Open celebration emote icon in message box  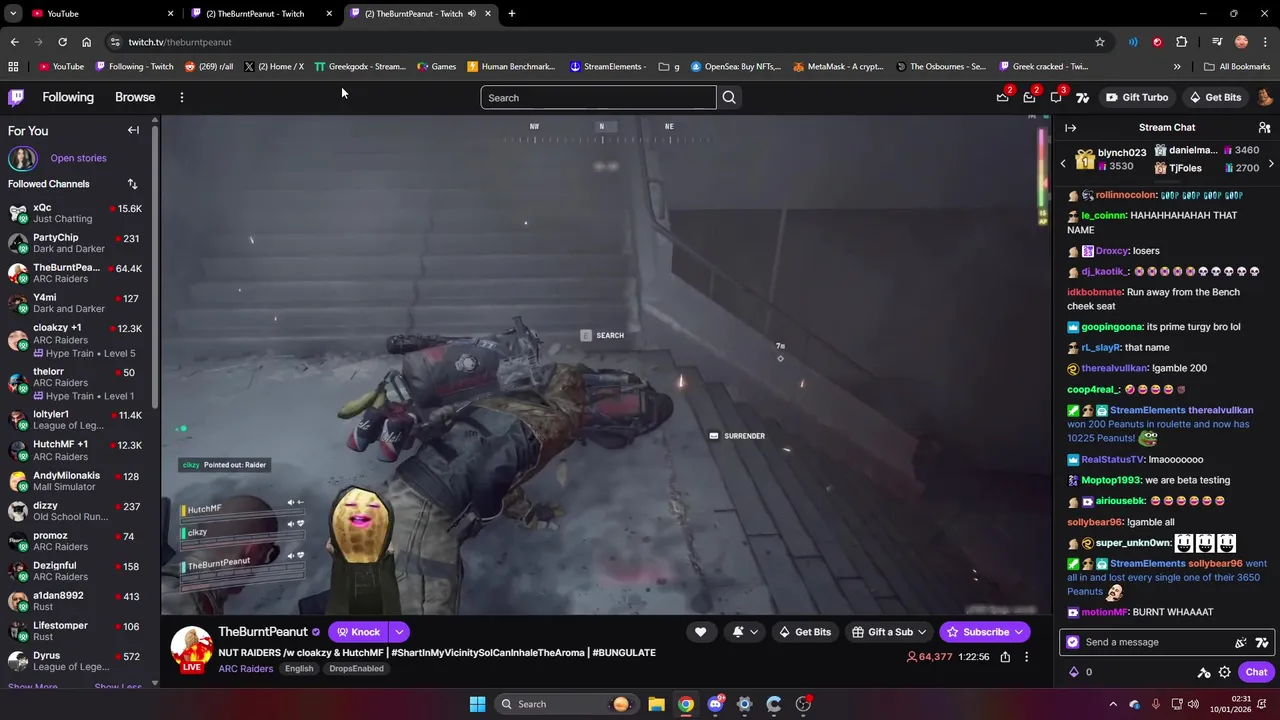[1241, 643]
